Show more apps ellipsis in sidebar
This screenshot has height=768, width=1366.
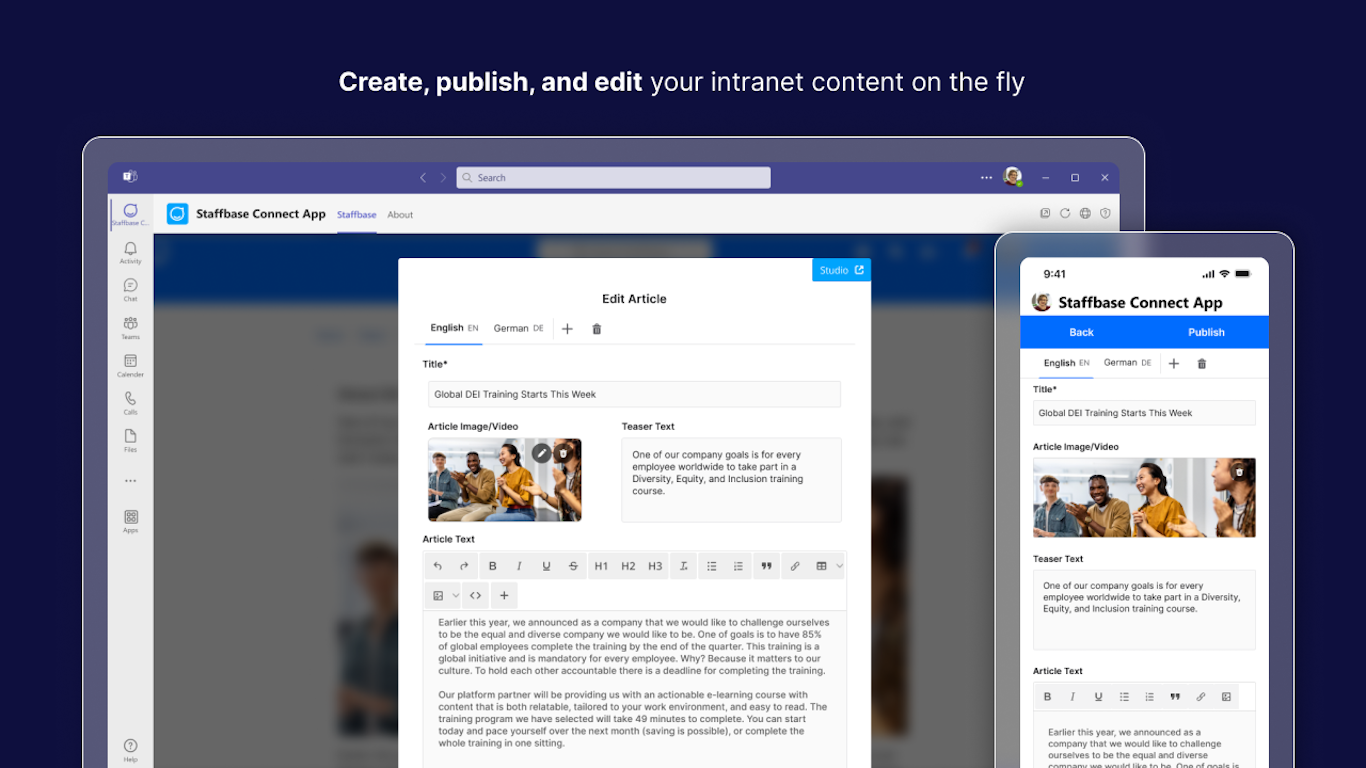click(130, 481)
